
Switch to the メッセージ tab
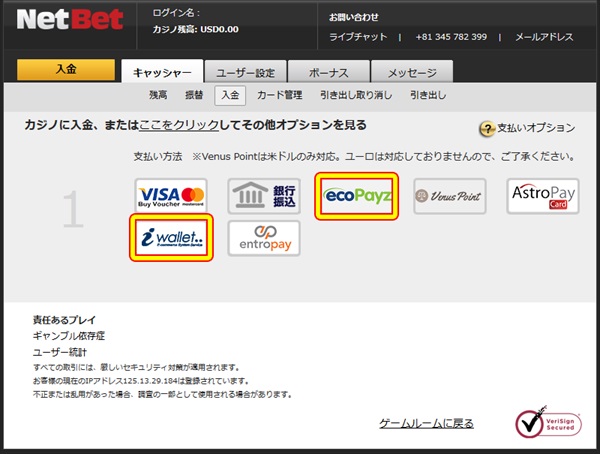click(412, 72)
